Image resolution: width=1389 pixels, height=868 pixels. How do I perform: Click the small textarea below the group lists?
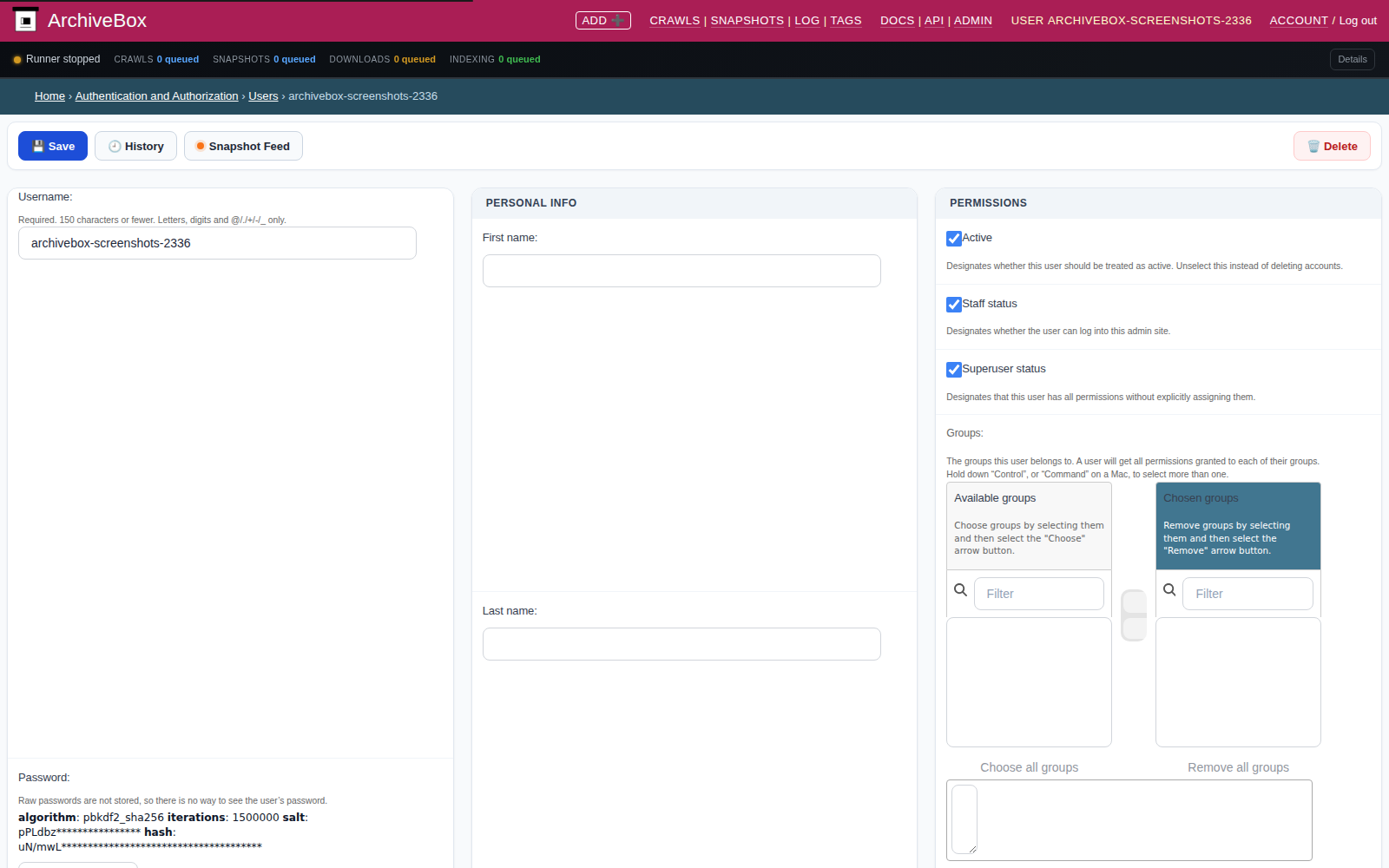point(964,819)
